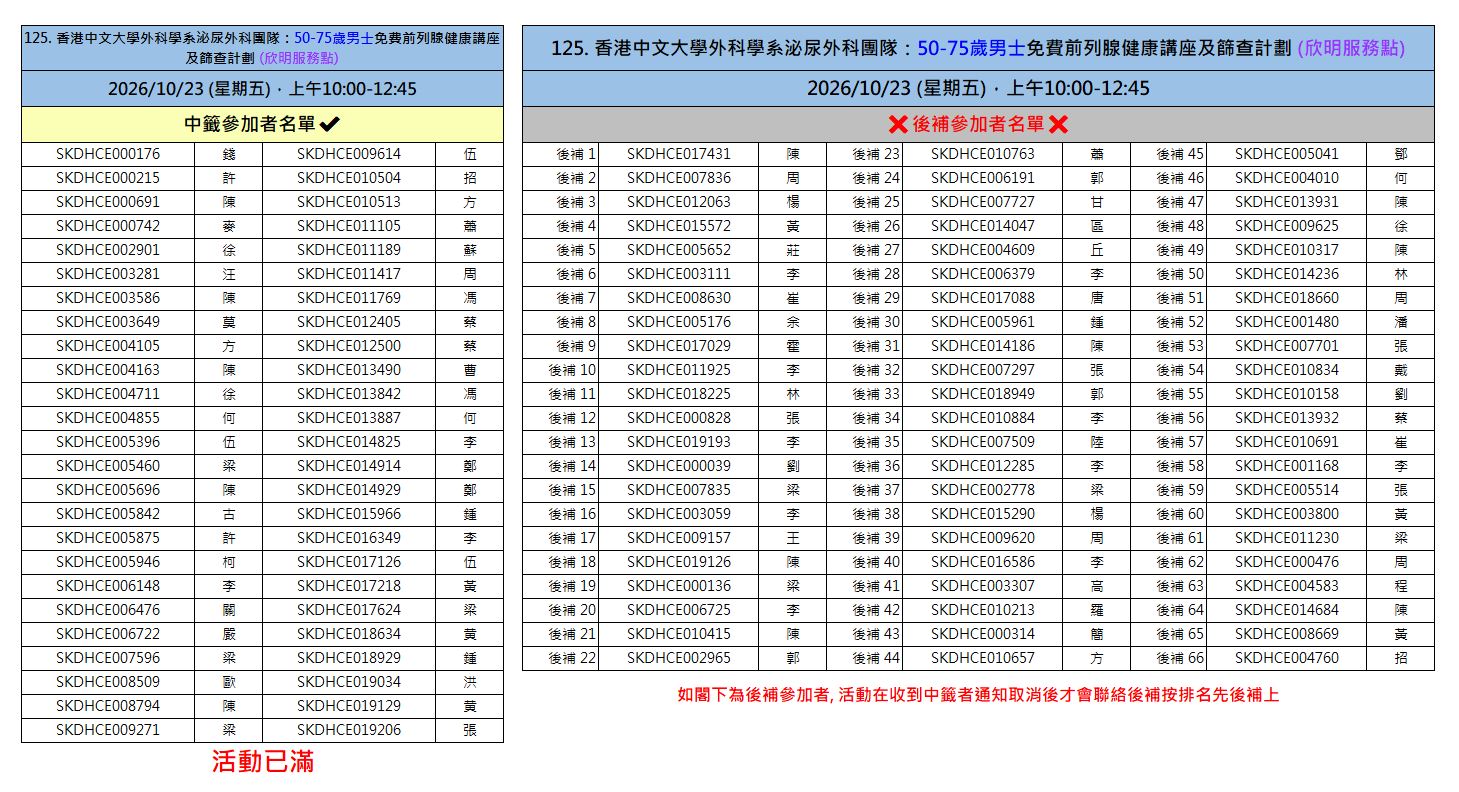Screen dimensions: 1459x792
Task: Select the surname 錢 beside SKDHCE000176
Action: point(229,154)
